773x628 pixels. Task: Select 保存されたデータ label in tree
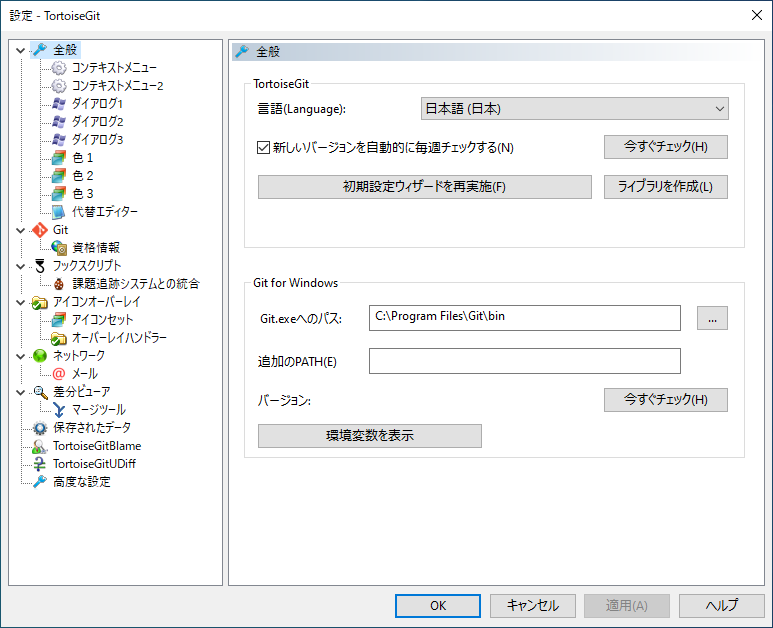92,428
